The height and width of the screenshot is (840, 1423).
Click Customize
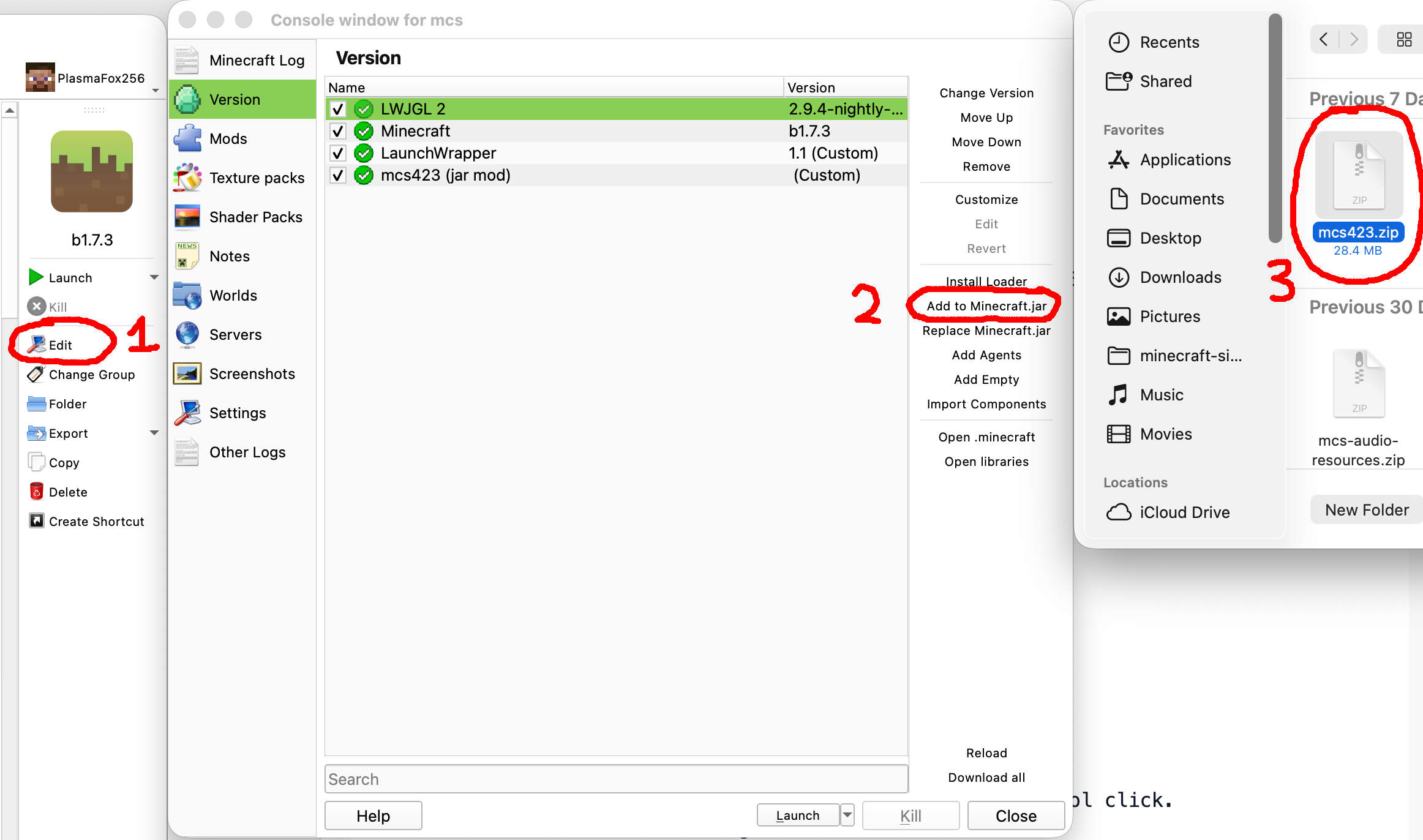tap(986, 200)
